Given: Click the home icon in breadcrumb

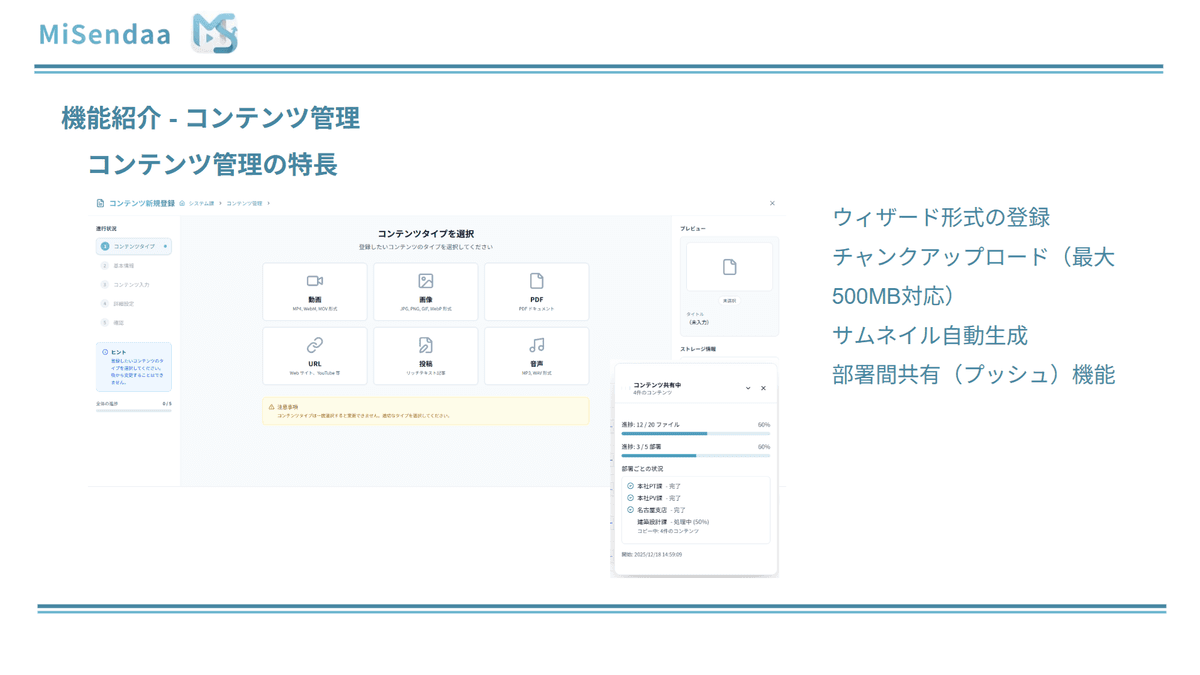Looking at the screenshot, I should (x=182, y=203).
